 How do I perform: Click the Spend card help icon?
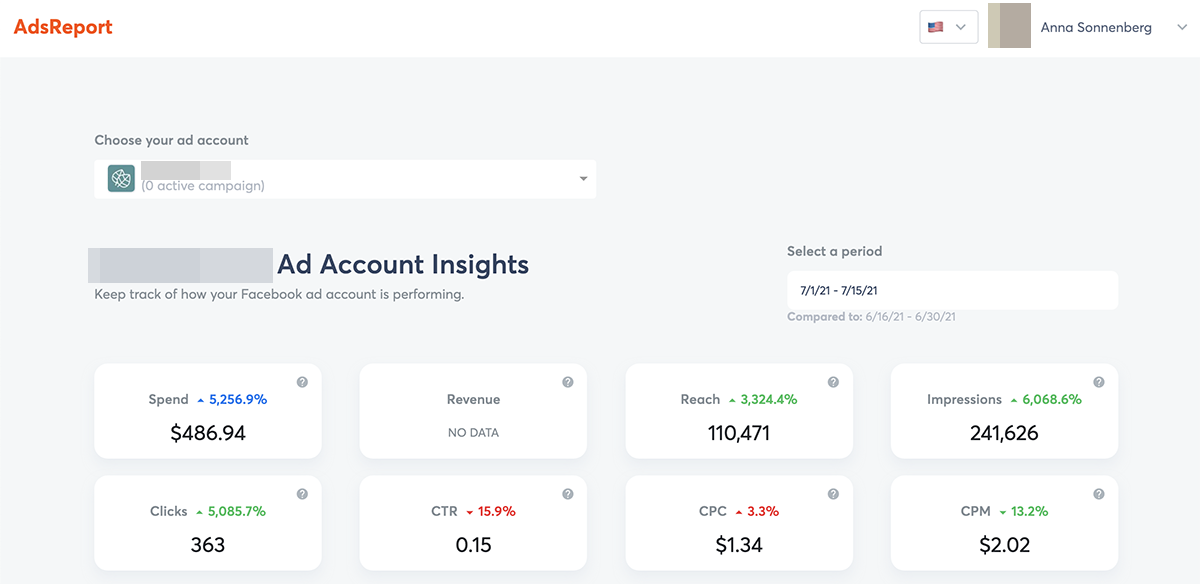click(x=302, y=382)
